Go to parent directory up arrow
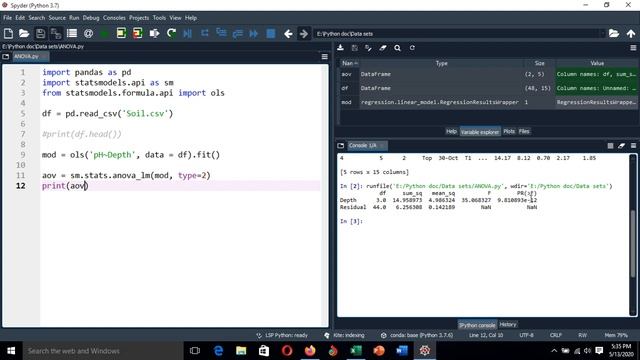 631,33
